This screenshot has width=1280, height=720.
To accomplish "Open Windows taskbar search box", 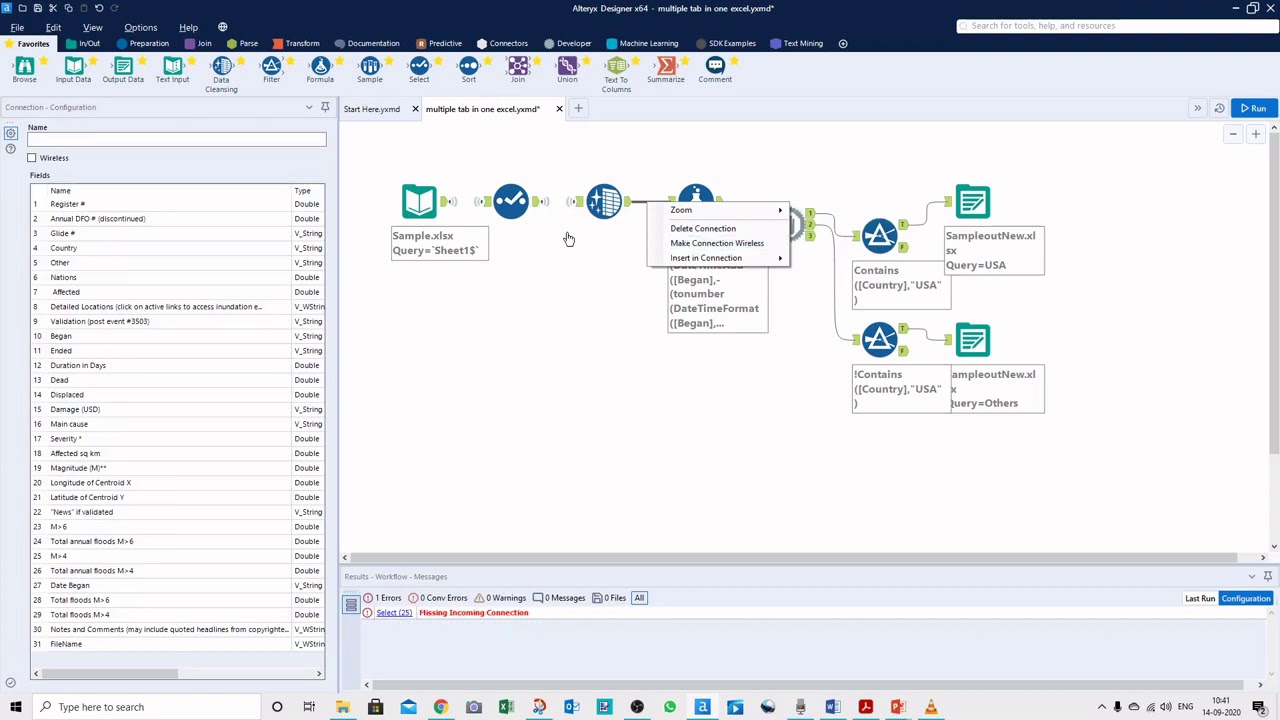I will pos(147,707).
